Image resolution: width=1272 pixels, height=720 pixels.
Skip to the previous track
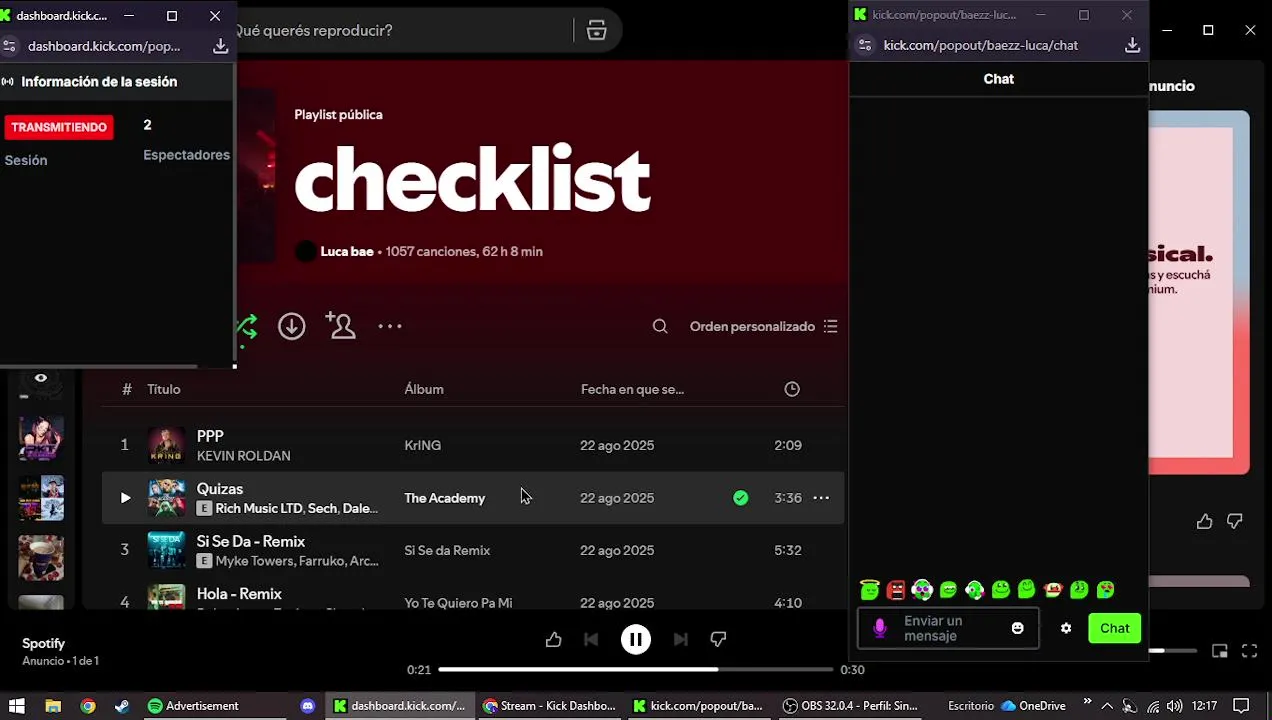(591, 639)
